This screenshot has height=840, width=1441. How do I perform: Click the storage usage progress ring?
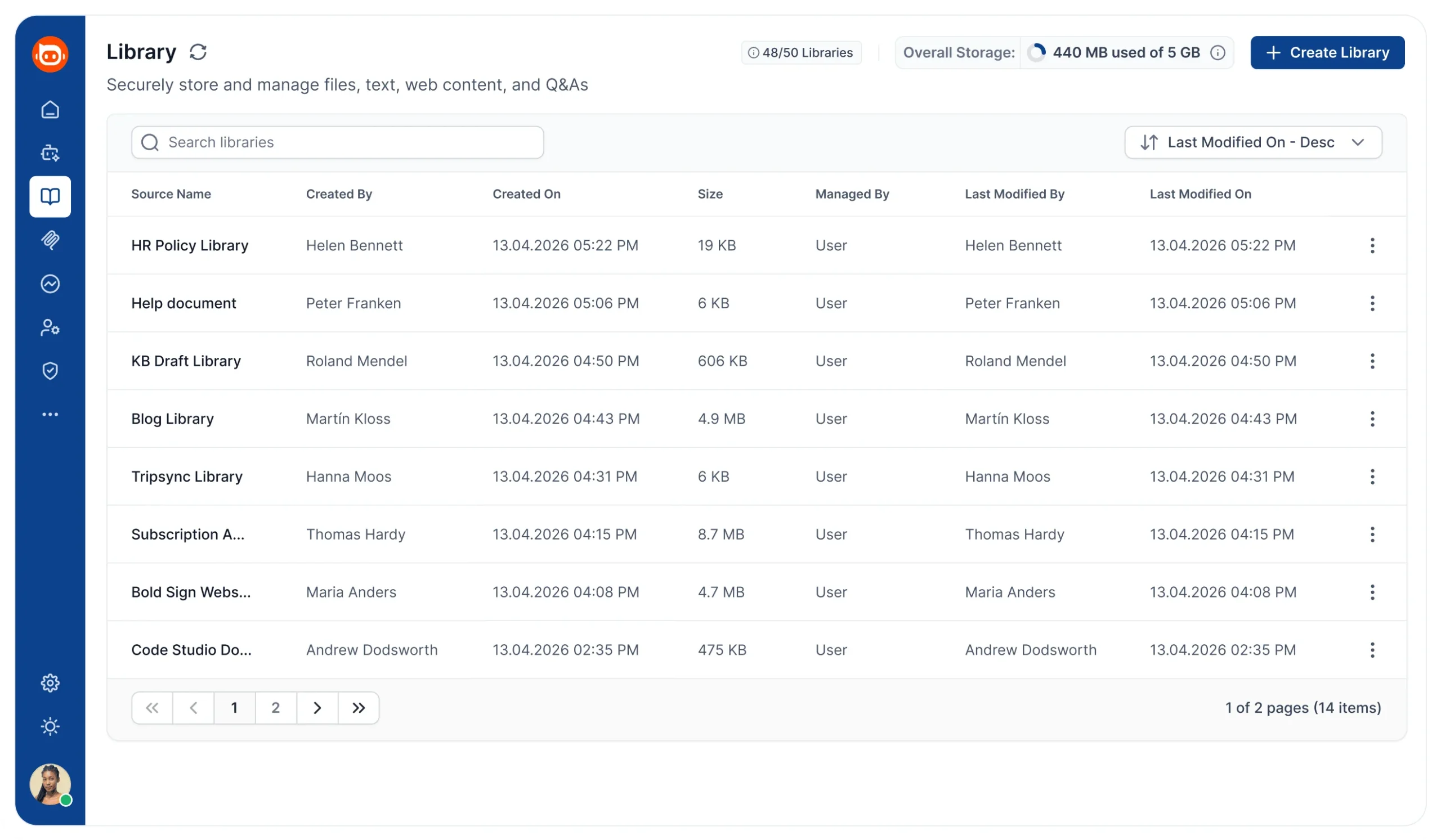pyautogui.click(x=1036, y=52)
